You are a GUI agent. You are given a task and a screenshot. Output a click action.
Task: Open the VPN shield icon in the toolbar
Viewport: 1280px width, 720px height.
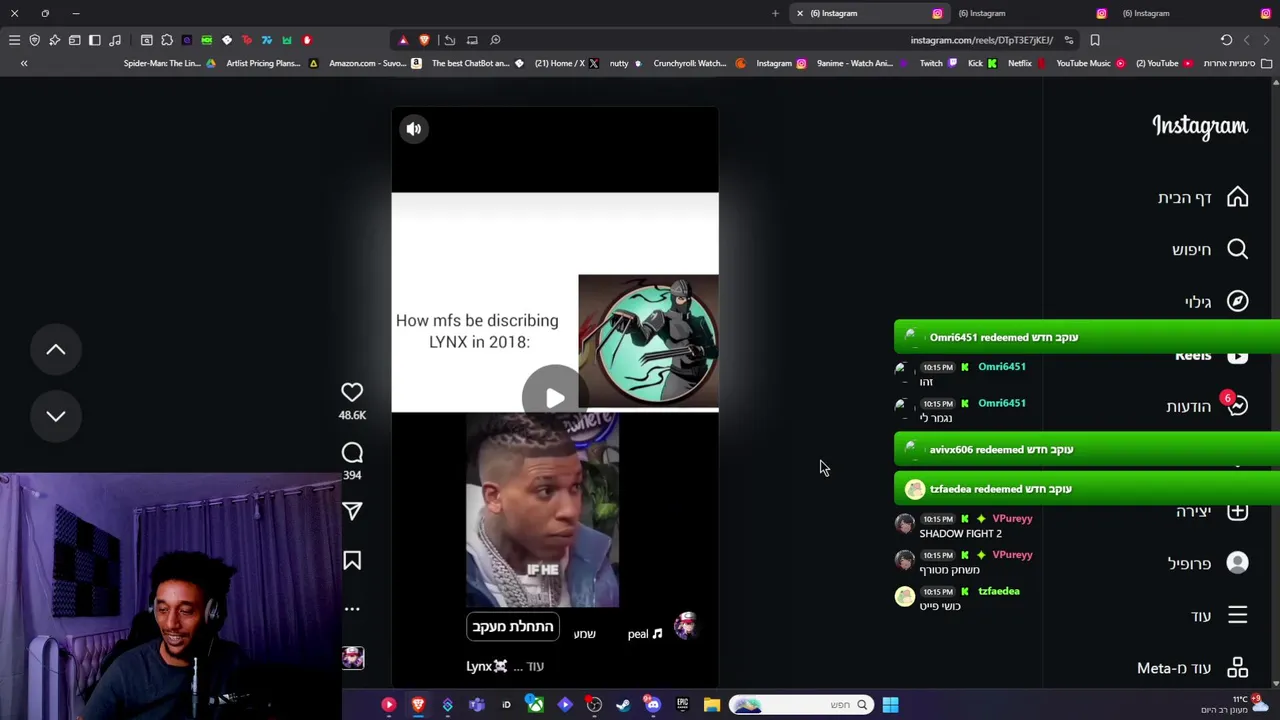tap(34, 40)
